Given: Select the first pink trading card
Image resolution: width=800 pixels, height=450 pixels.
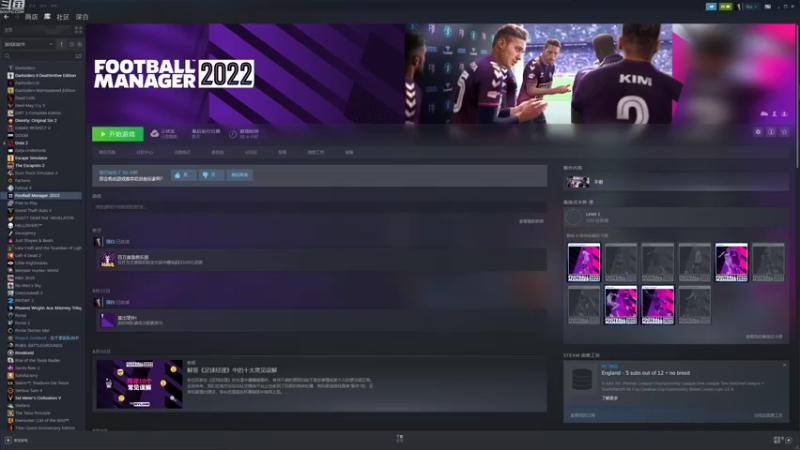Looking at the screenshot, I should (584, 262).
